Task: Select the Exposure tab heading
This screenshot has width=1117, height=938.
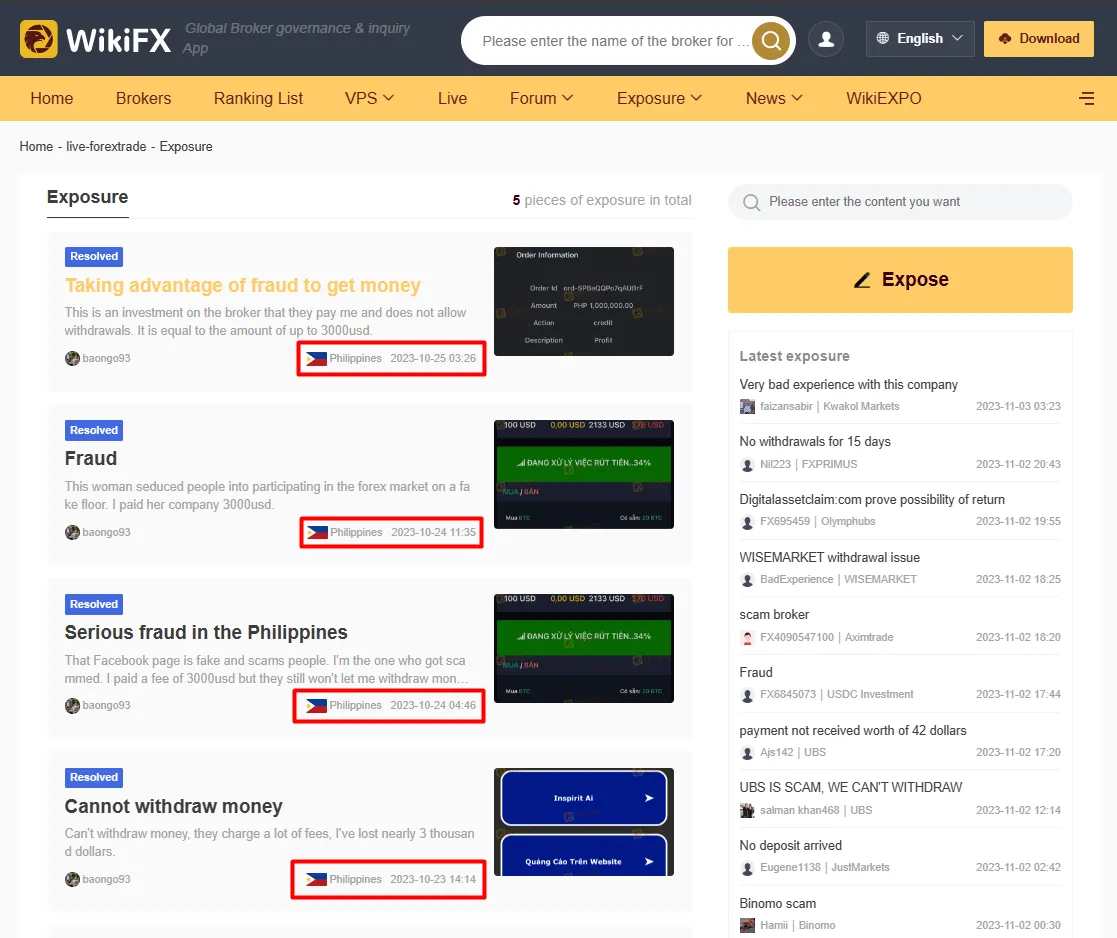Action: pyautogui.click(x=88, y=197)
